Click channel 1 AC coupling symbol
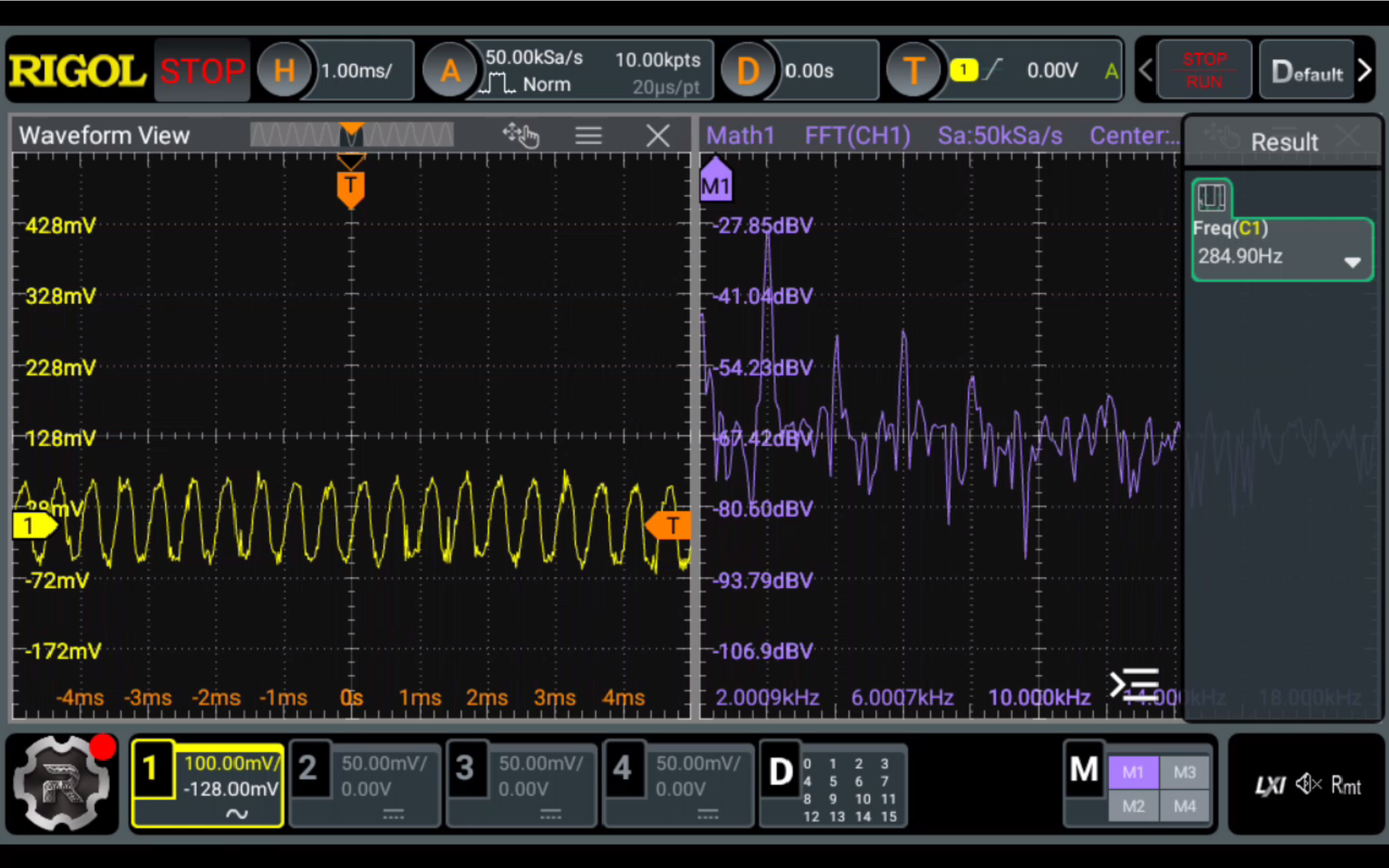 pyautogui.click(x=237, y=814)
